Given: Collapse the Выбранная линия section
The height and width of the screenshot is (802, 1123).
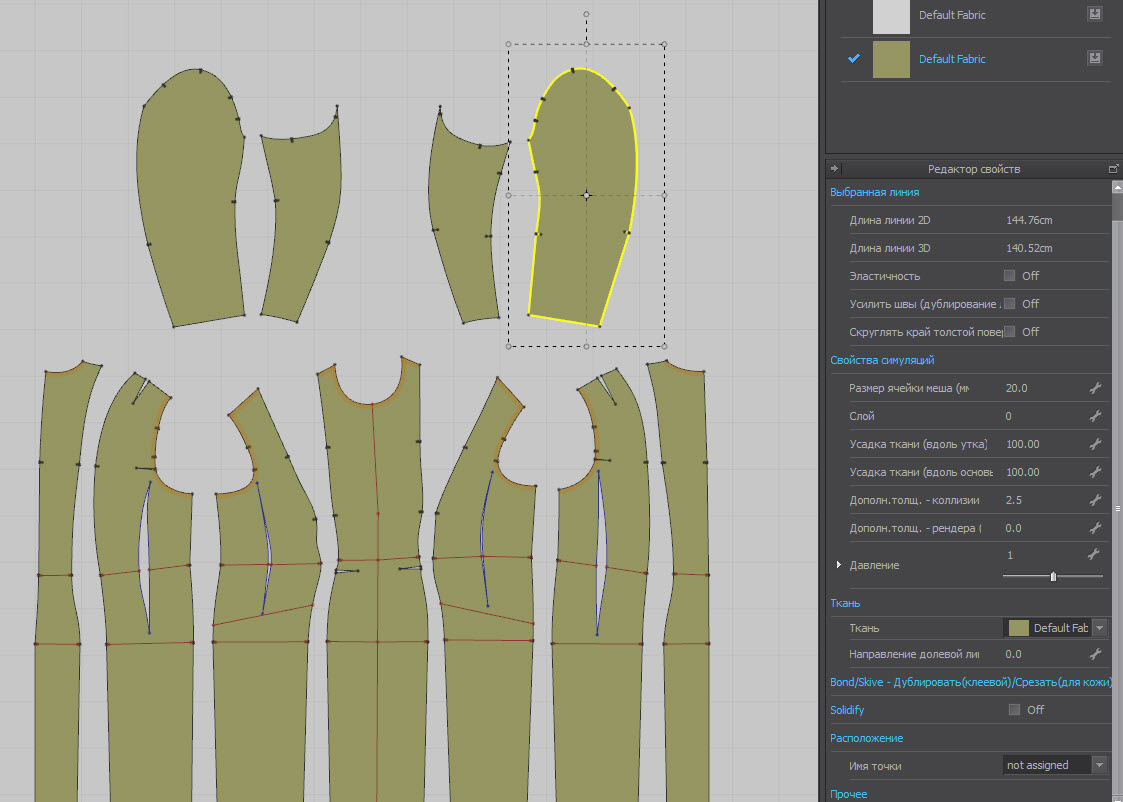Looking at the screenshot, I should 874,192.
